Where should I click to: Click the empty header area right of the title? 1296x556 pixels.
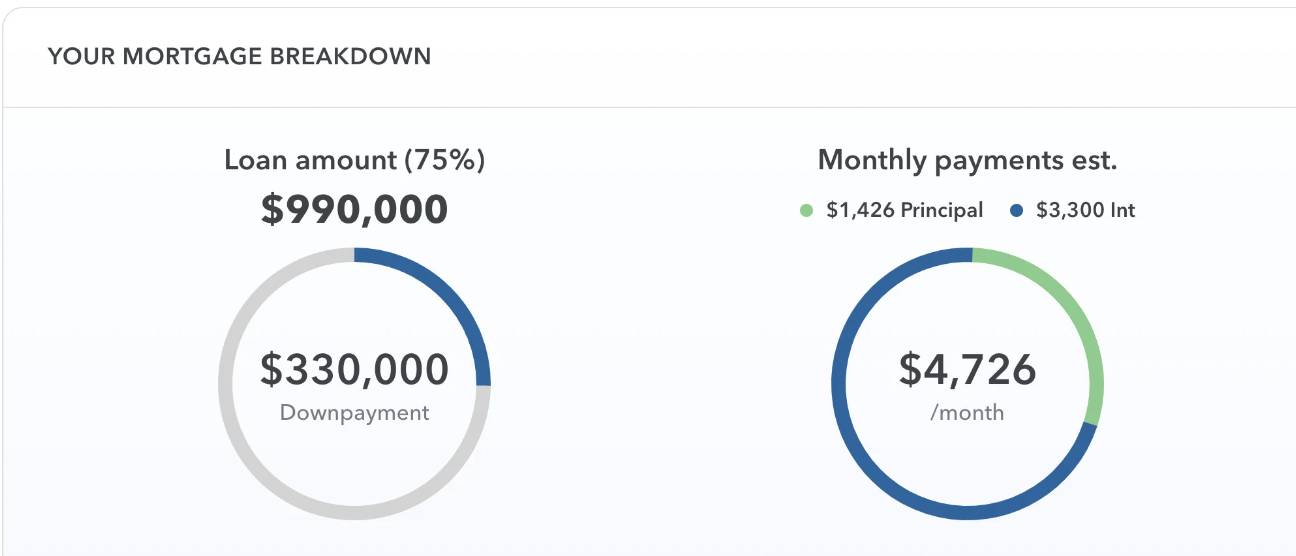click(x=850, y=56)
